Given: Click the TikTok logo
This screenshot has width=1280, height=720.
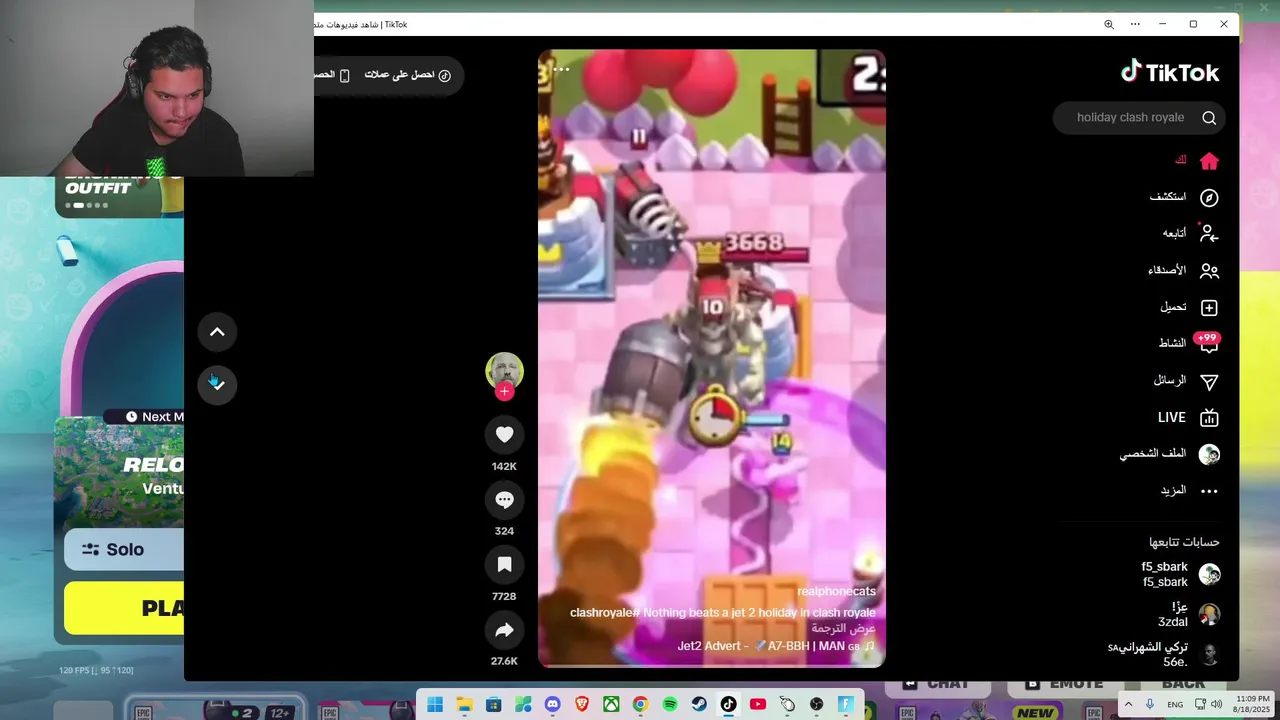Looking at the screenshot, I should pos(1170,72).
